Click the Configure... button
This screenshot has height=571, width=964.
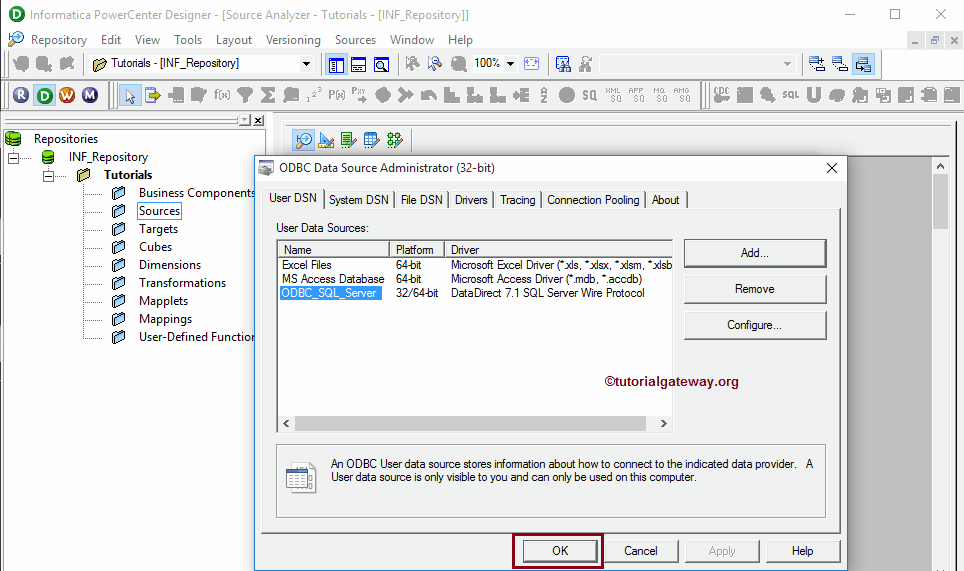coord(755,325)
